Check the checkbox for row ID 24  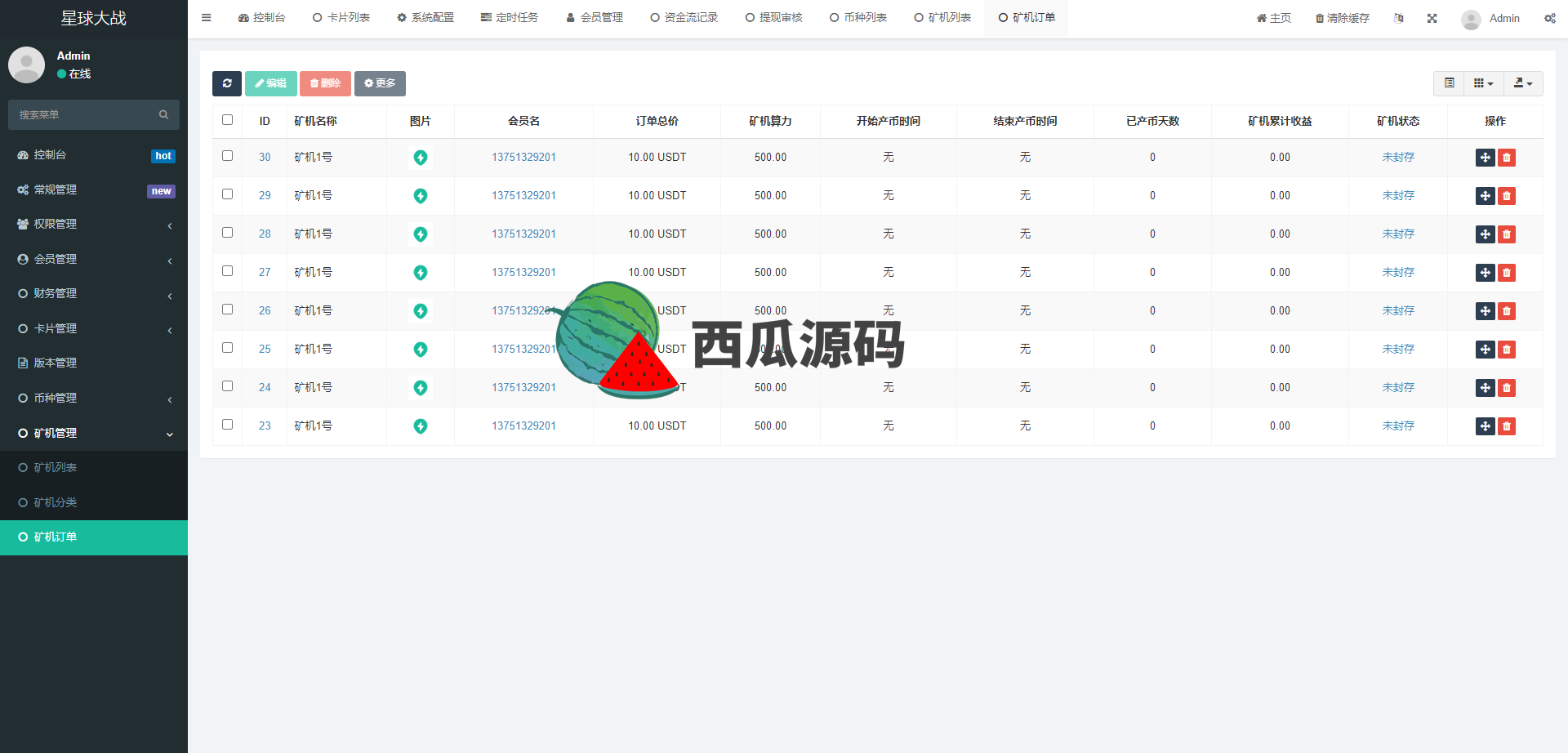[228, 386]
